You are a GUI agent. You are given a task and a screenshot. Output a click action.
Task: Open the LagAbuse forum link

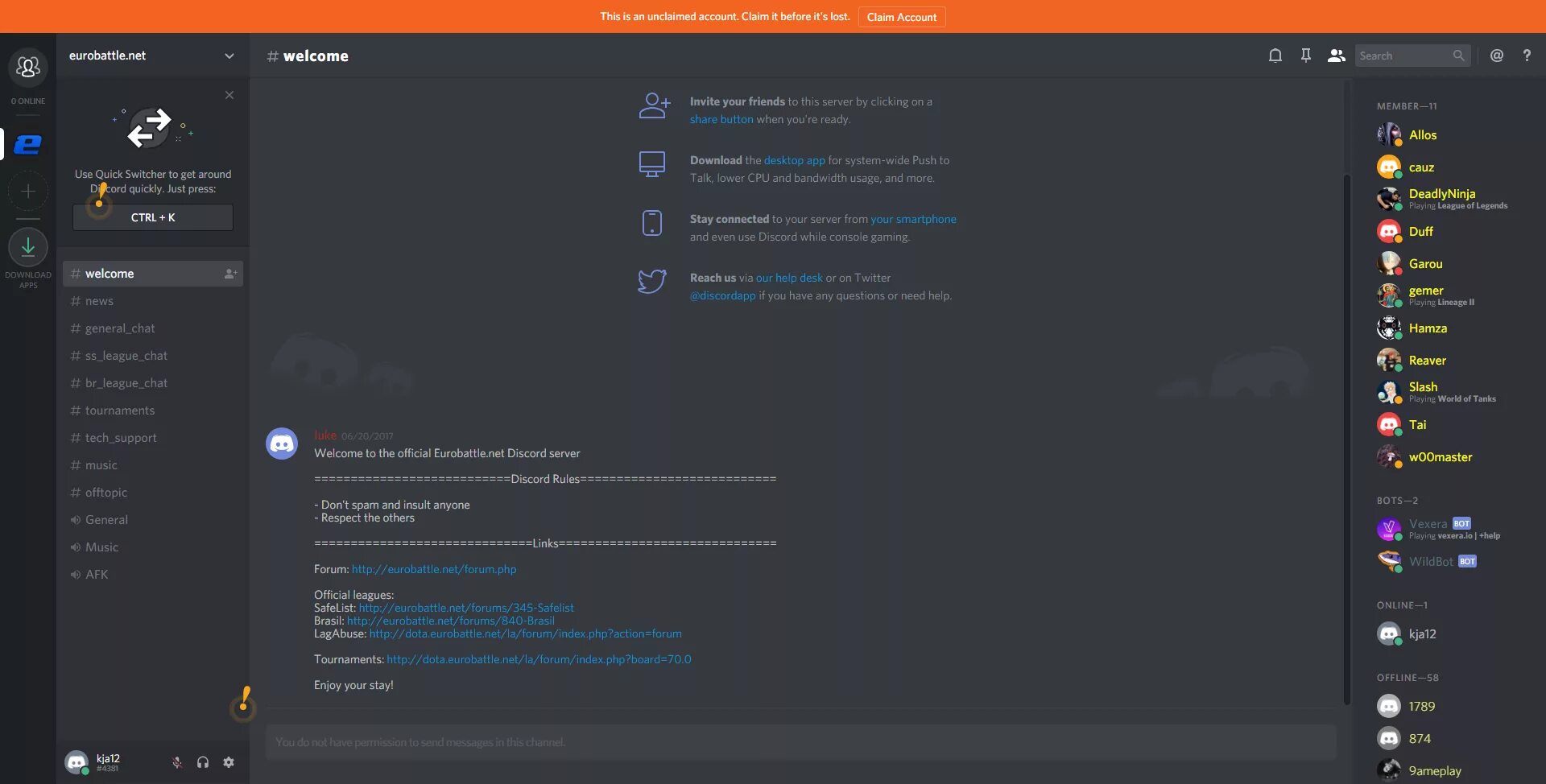click(x=526, y=633)
